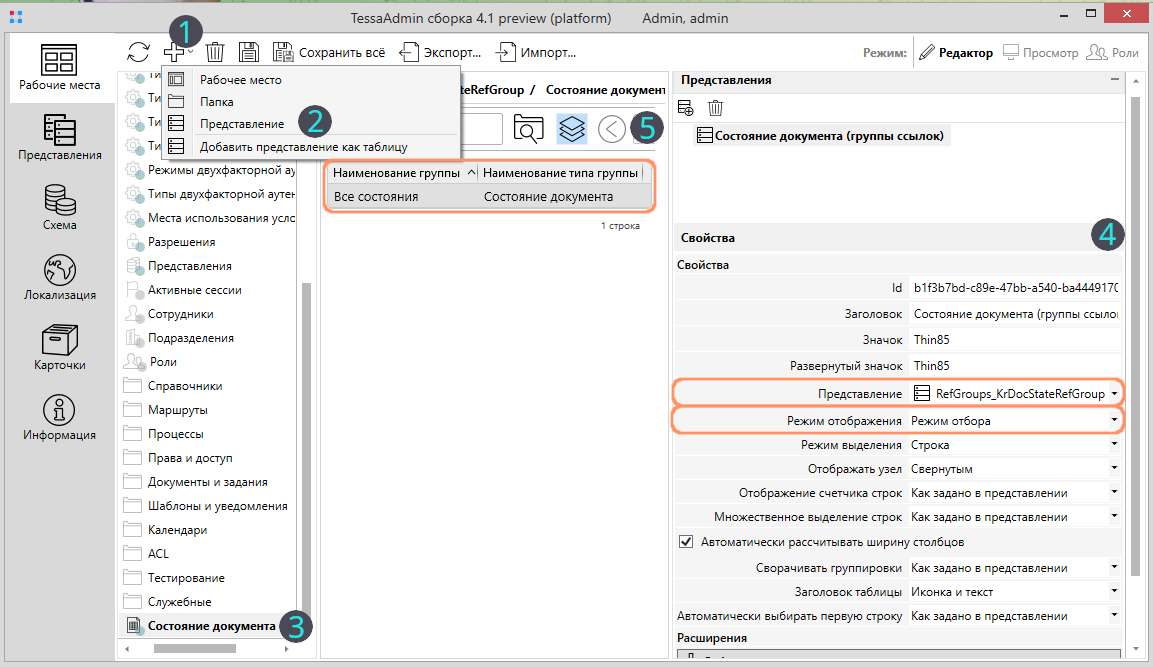Viewport: 1153px width, 667px height.
Task: Click the single floppy disk save icon
Action: [248, 52]
